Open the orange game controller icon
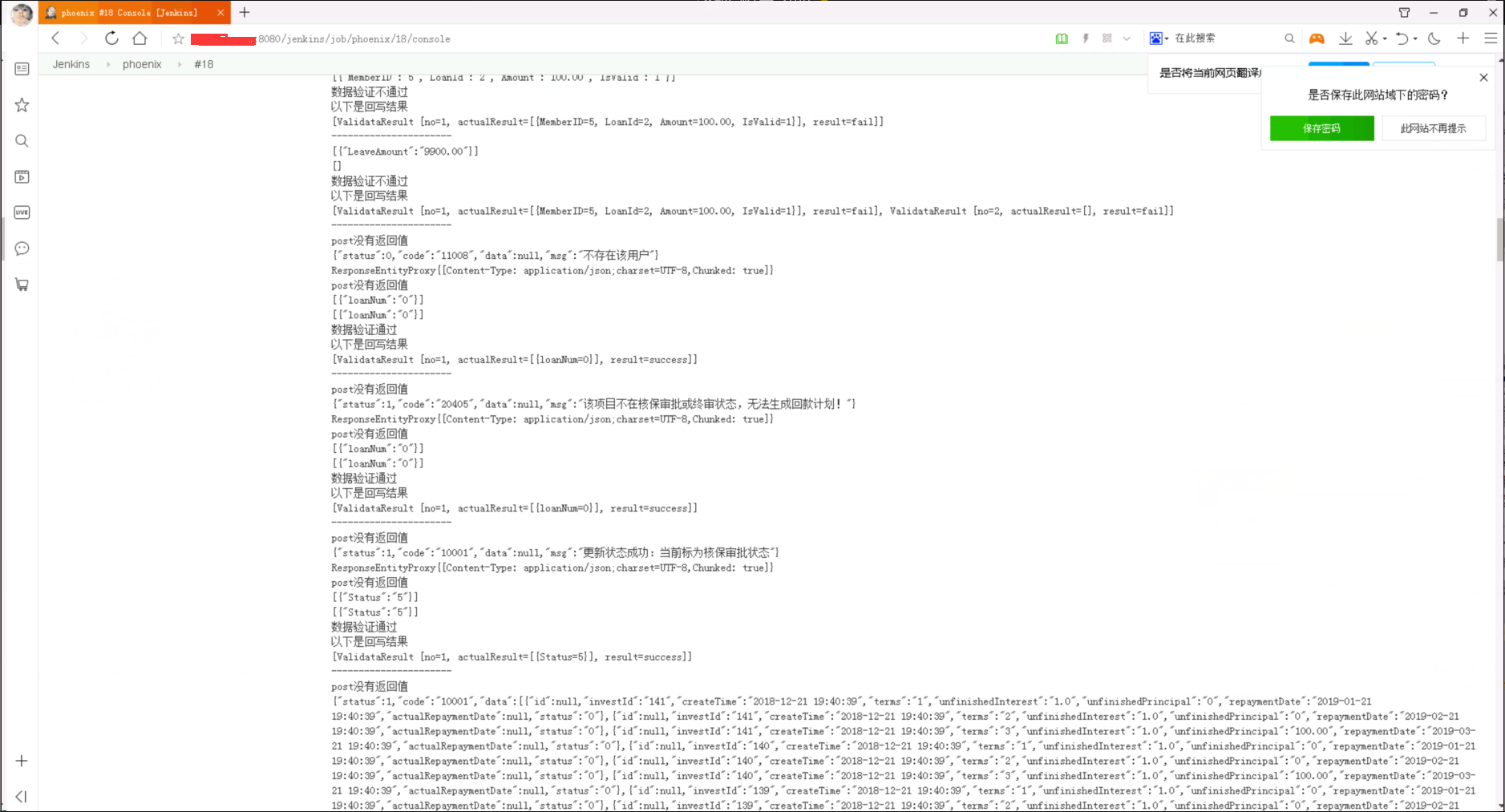Screen dimensions: 1505x812 pos(1317,38)
